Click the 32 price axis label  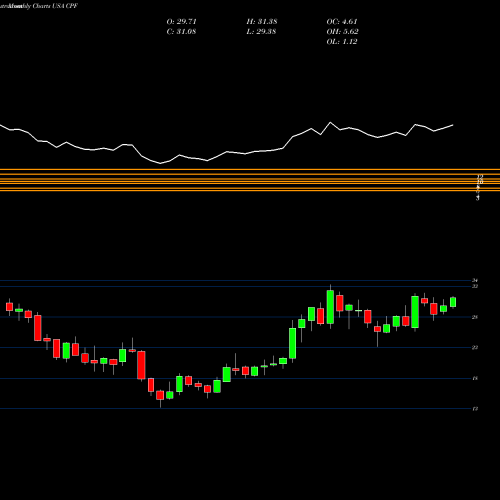[475, 286]
